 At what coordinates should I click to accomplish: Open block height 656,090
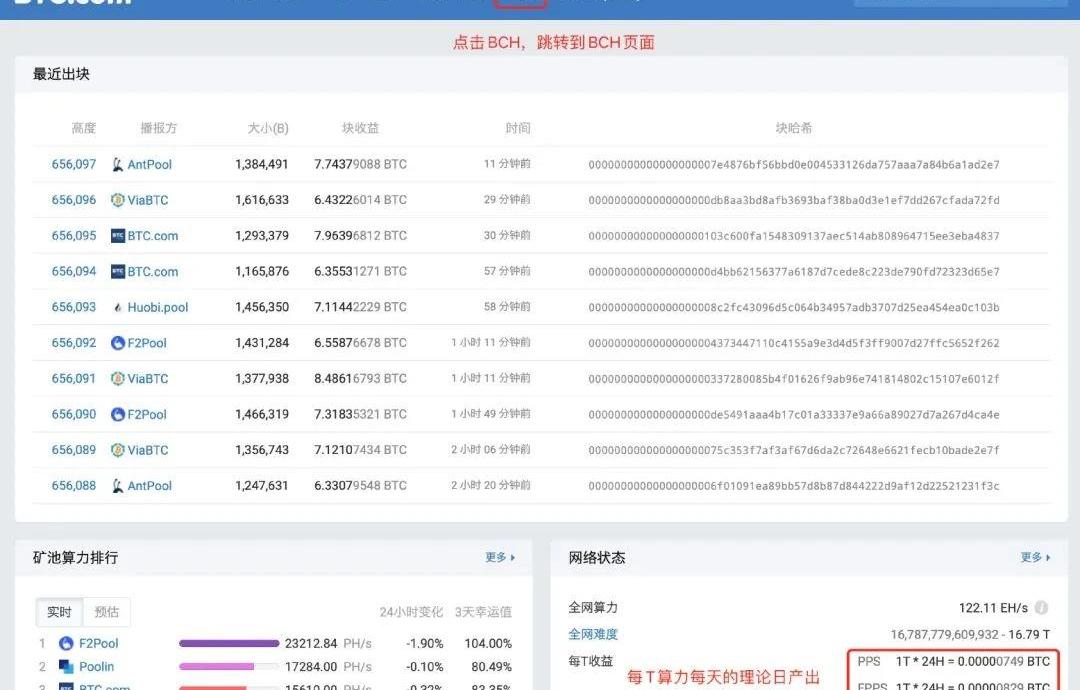74,415
